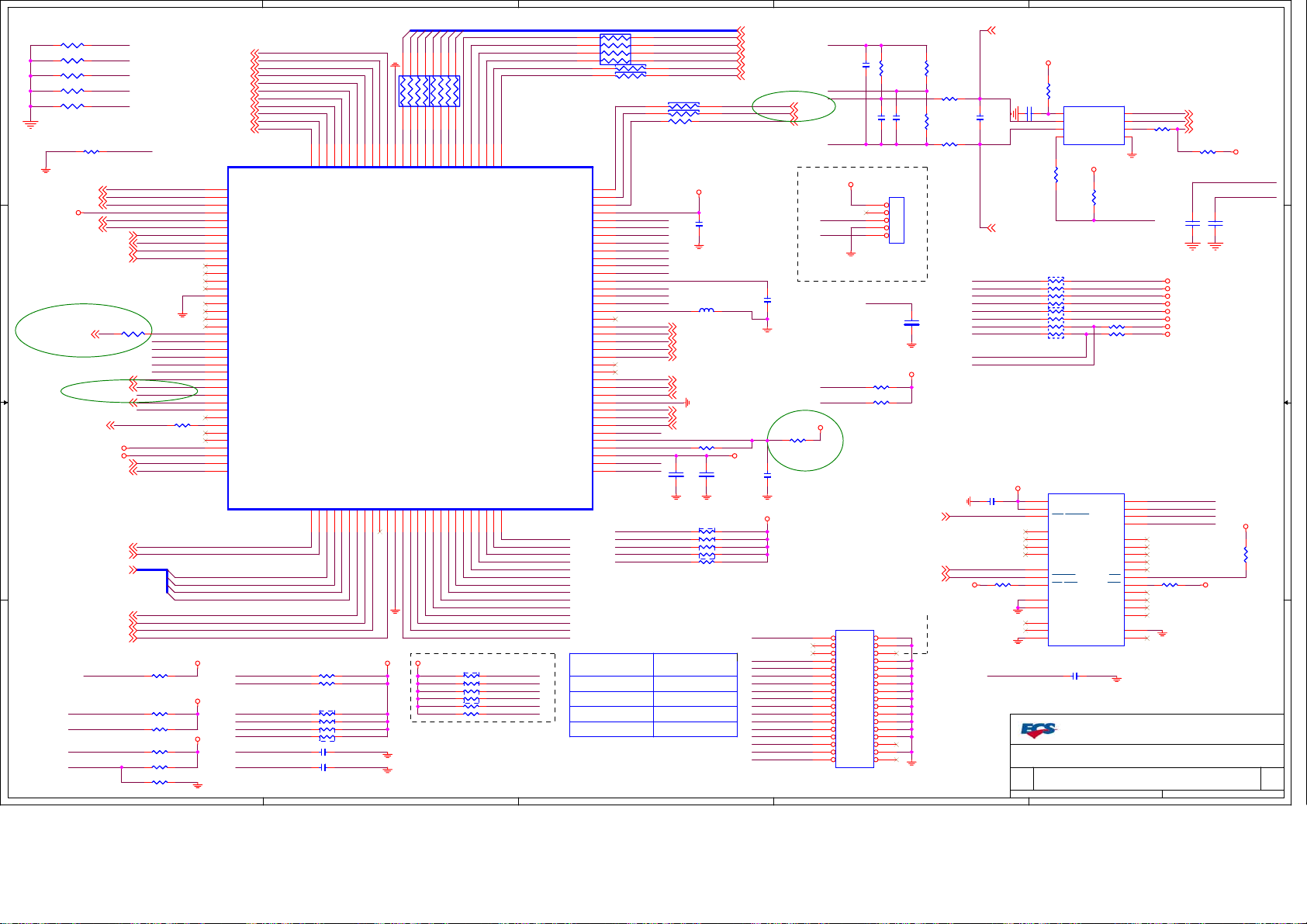Select the small IC block at top right
The width and height of the screenshot is (1307, 924).
pyautogui.click(x=1094, y=126)
